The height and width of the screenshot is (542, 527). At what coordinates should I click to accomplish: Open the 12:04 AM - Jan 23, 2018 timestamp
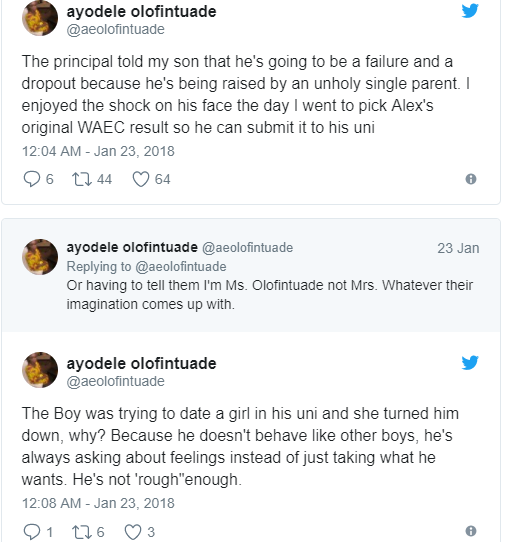(x=98, y=151)
